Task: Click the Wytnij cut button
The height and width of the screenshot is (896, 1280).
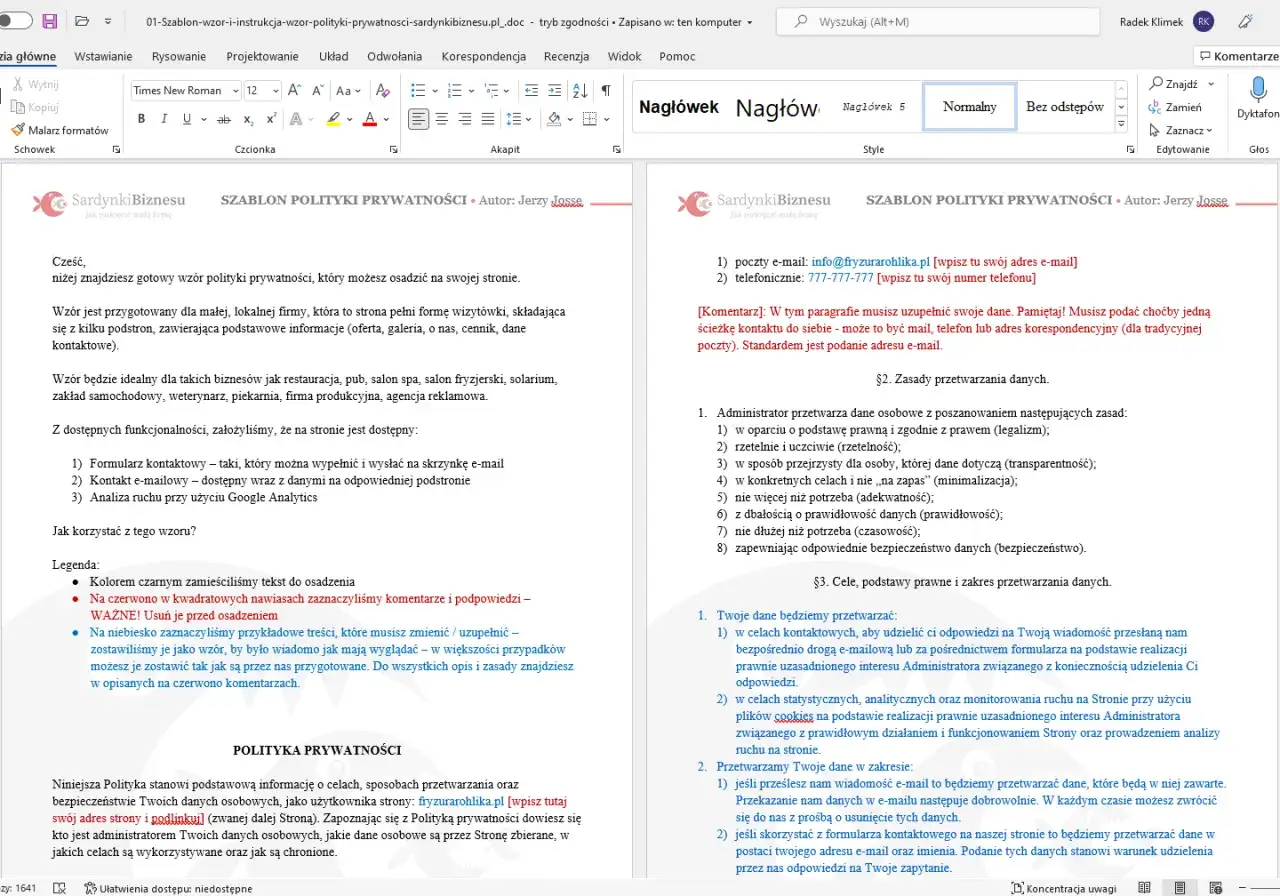Action: [36, 85]
